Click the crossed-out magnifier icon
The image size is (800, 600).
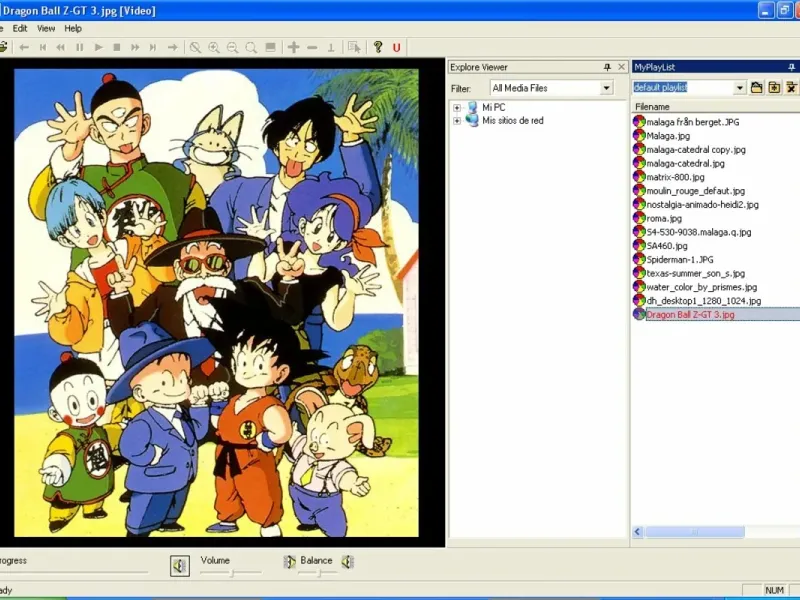click(195, 47)
